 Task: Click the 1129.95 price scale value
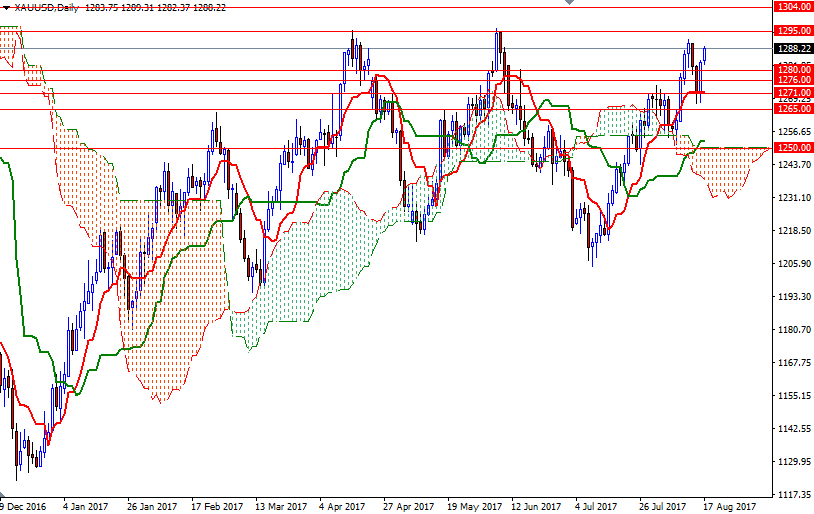click(x=793, y=462)
